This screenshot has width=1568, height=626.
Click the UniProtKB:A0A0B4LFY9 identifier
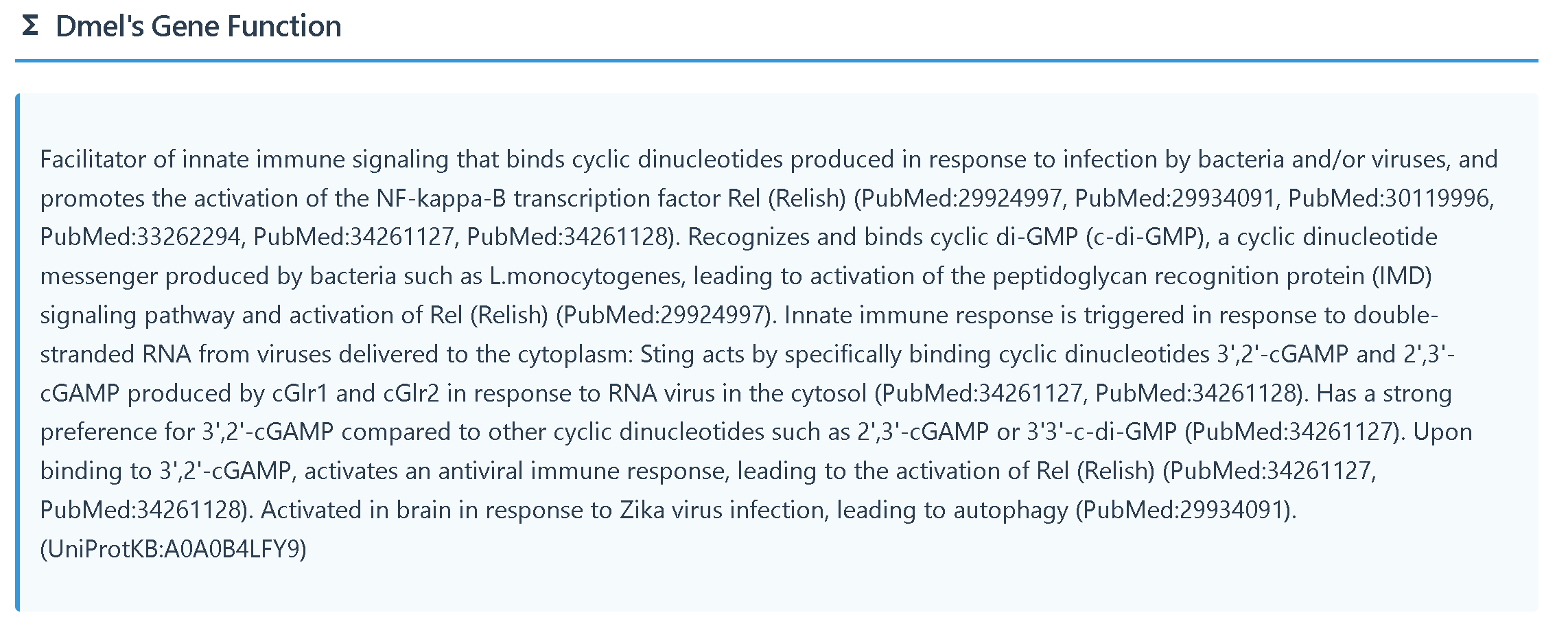point(173,549)
